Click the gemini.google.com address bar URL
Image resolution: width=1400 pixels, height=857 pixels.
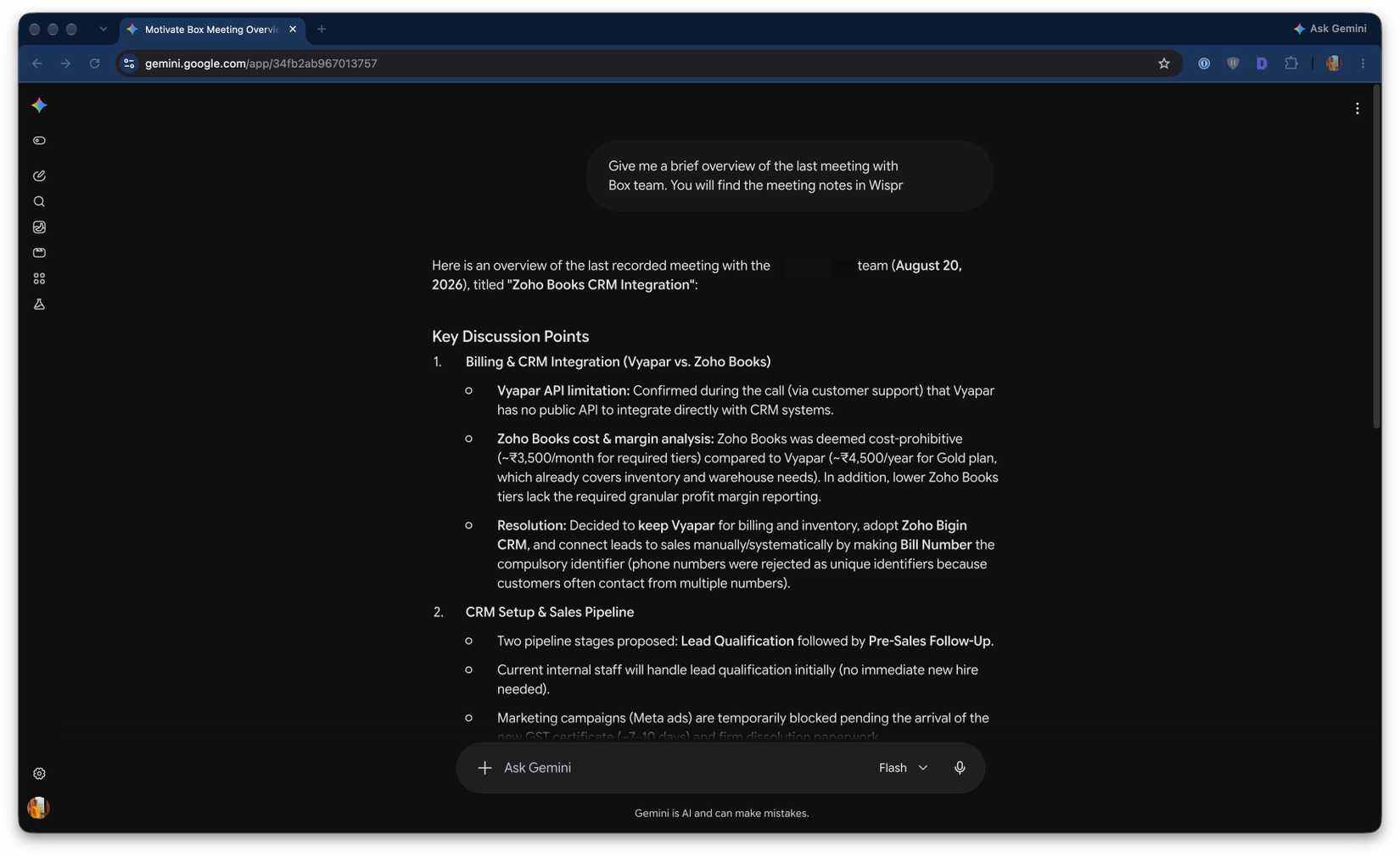point(261,64)
